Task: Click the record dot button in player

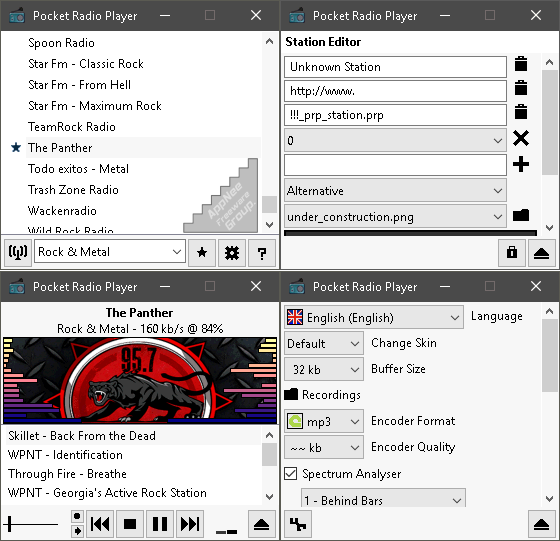Action: coord(77,516)
